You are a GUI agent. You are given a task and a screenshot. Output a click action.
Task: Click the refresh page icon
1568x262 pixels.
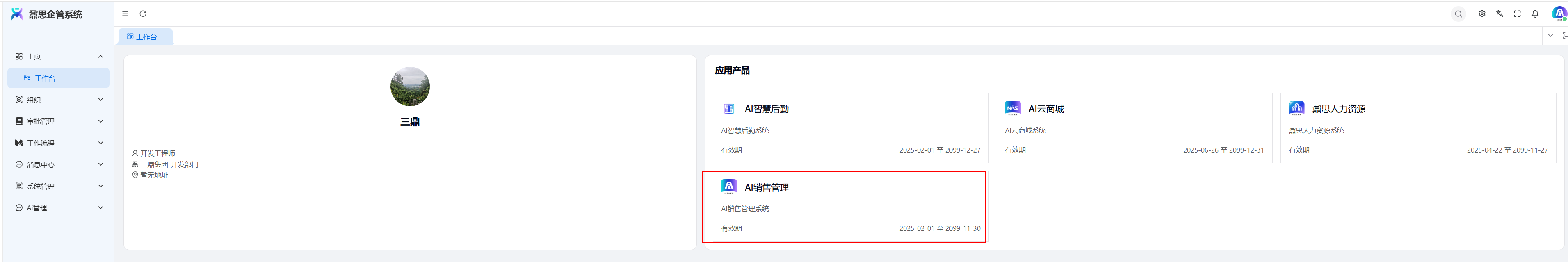[x=143, y=14]
